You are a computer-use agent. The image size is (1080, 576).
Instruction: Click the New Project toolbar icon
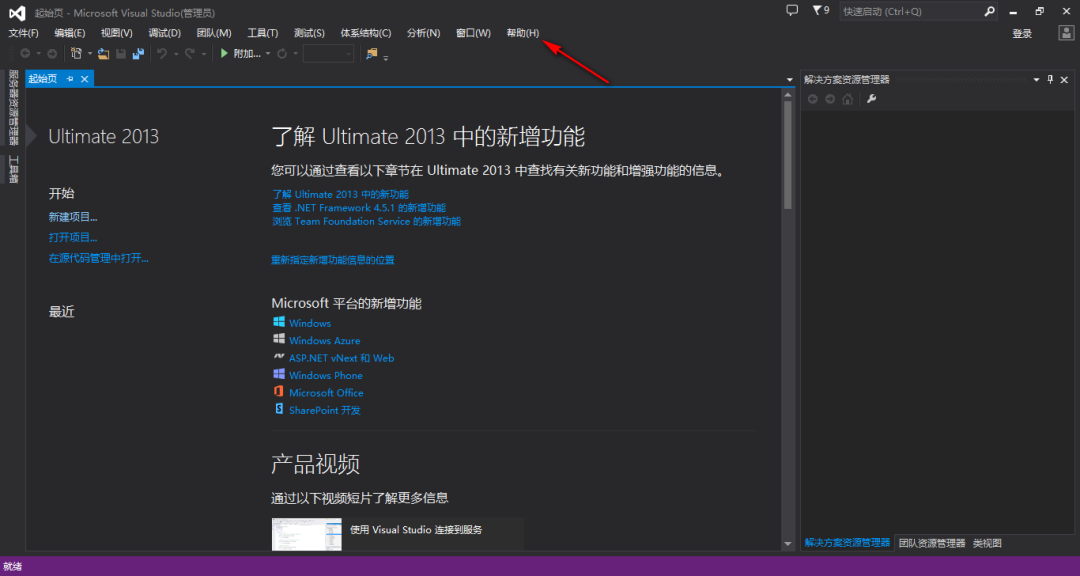[x=76, y=53]
